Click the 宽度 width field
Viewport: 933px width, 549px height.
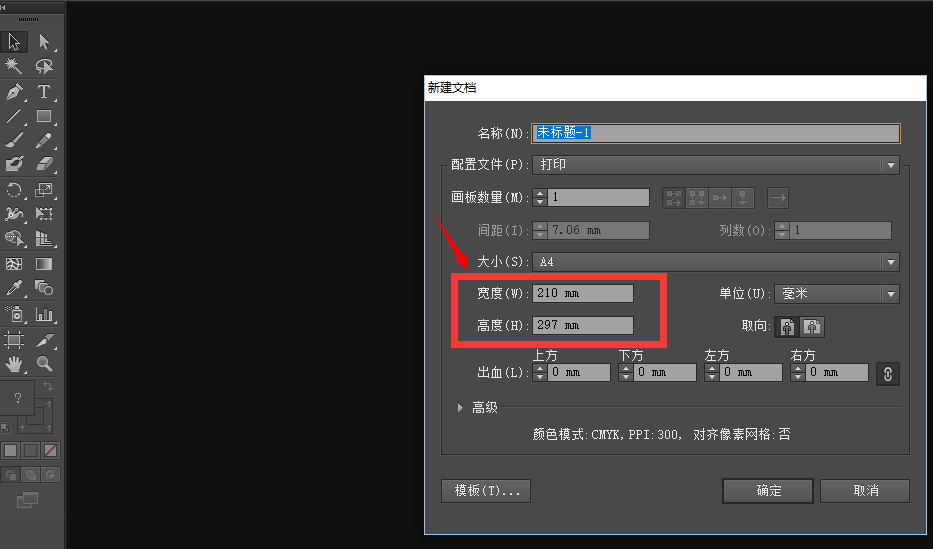point(583,293)
